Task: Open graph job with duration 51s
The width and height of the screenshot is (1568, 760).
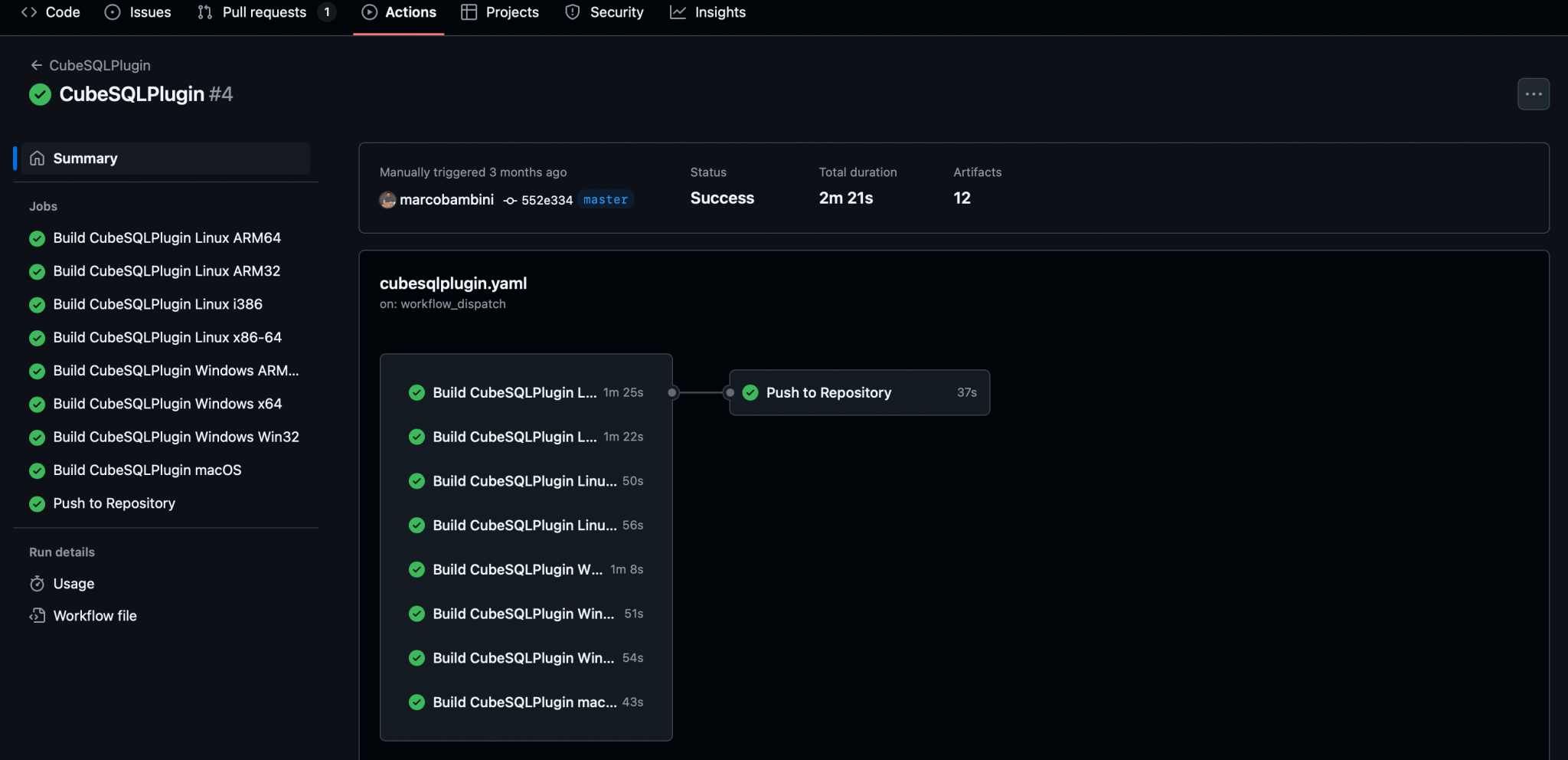Action: pyautogui.click(x=526, y=614)
